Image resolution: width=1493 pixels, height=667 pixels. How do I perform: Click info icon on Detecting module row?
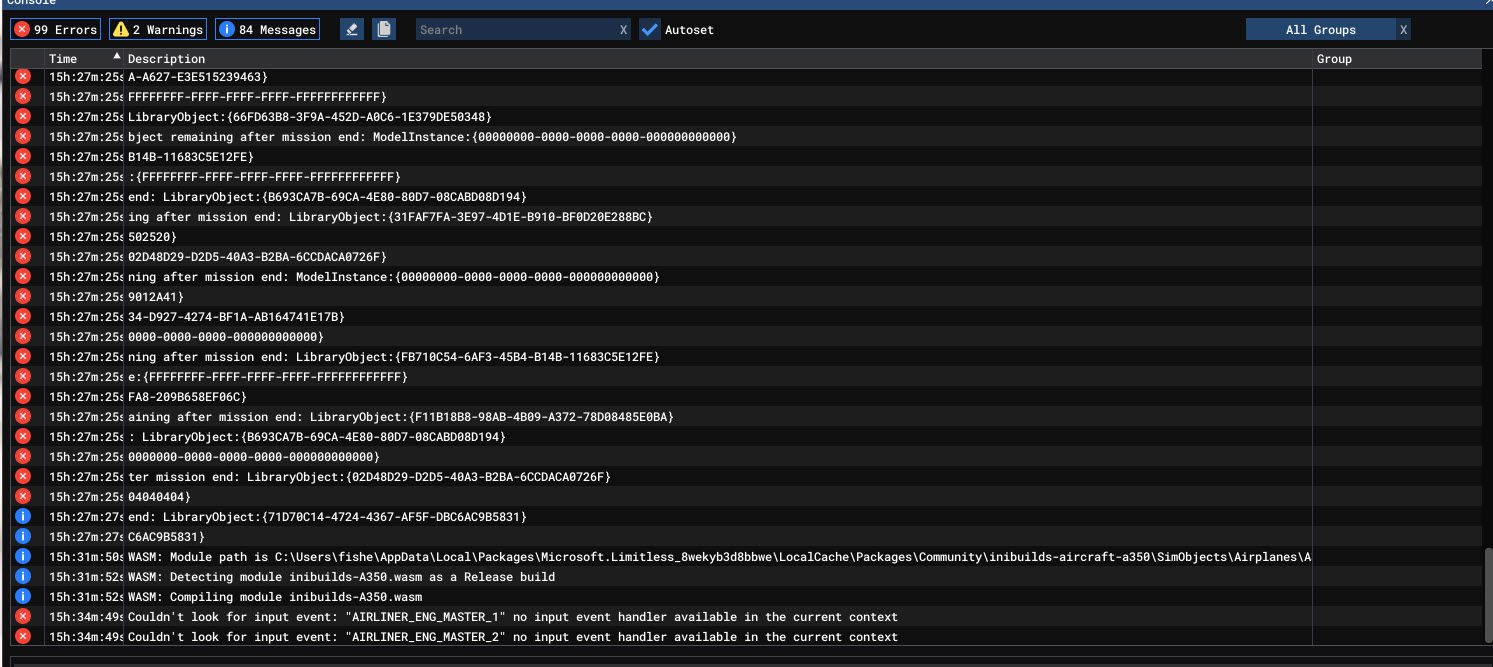(23, 577)
